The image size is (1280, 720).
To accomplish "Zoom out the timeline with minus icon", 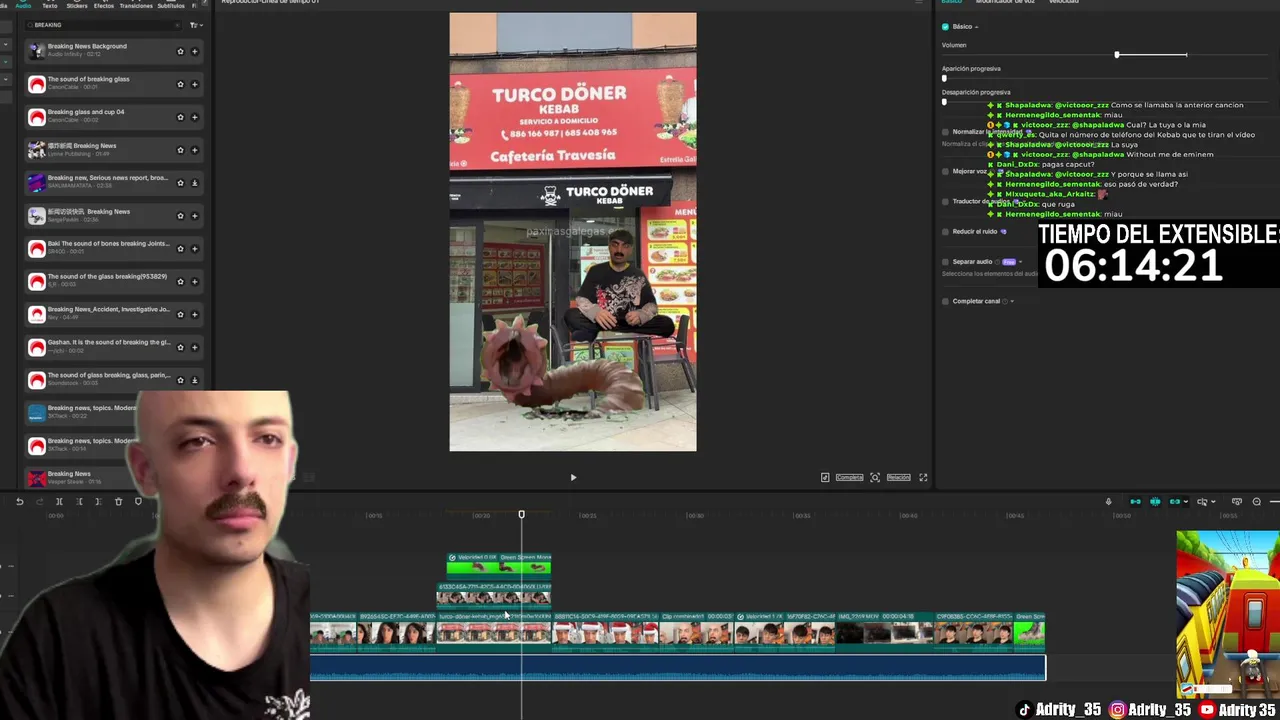I will (x=1257, y=502).
